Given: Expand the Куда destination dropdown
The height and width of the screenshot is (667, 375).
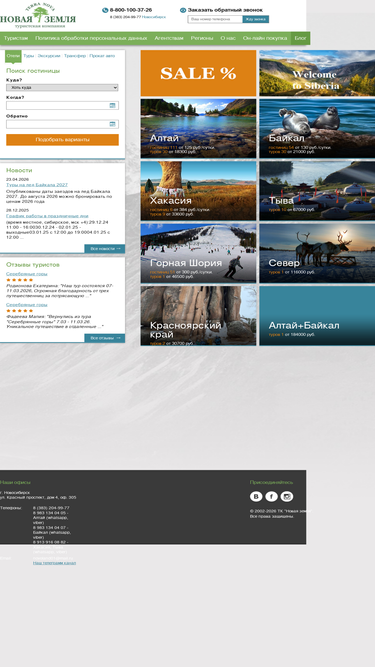Looking at the screenshot, I should click(62, 88).
